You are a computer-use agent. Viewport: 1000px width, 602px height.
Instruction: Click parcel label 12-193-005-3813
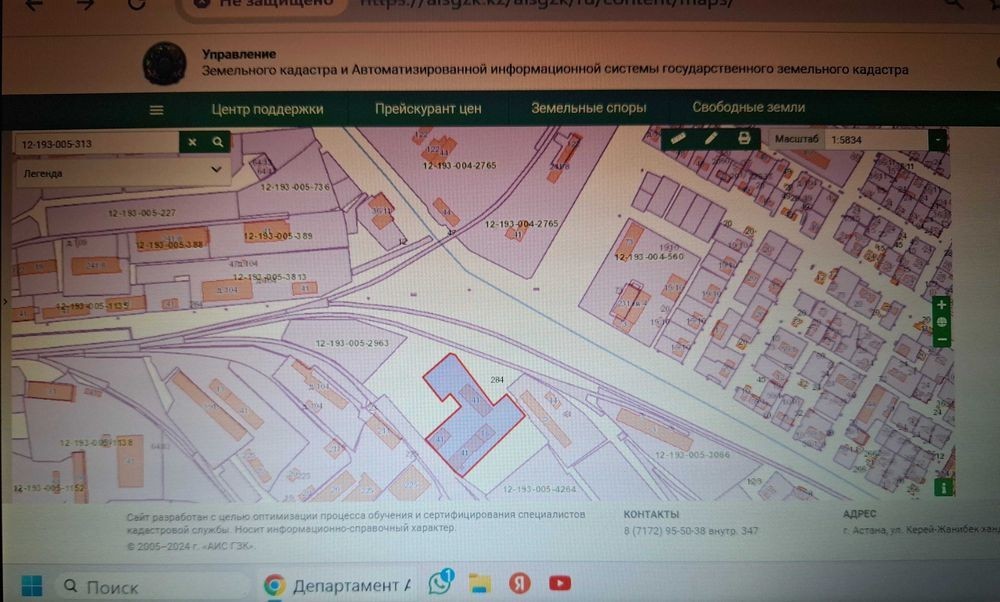click(x=269, y=277)
